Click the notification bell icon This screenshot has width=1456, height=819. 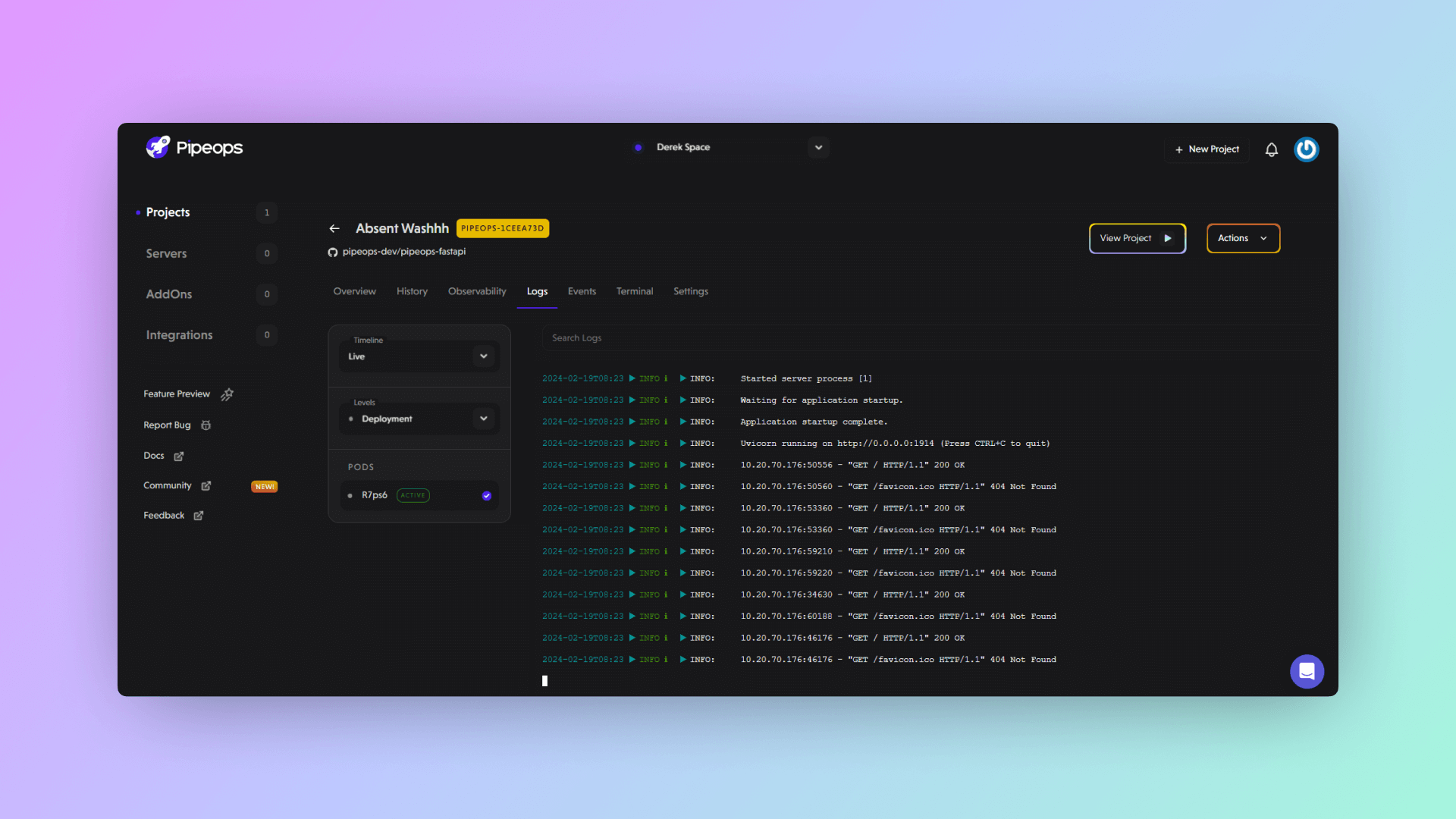click(1271, 148)
